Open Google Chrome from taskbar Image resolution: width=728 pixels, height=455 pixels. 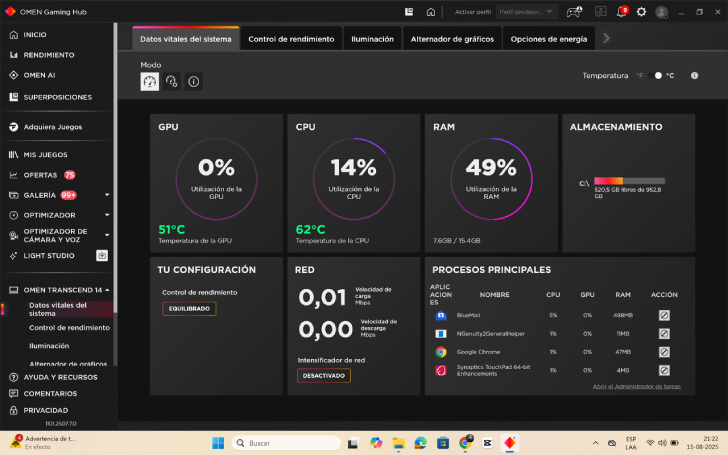pos(465,443)
